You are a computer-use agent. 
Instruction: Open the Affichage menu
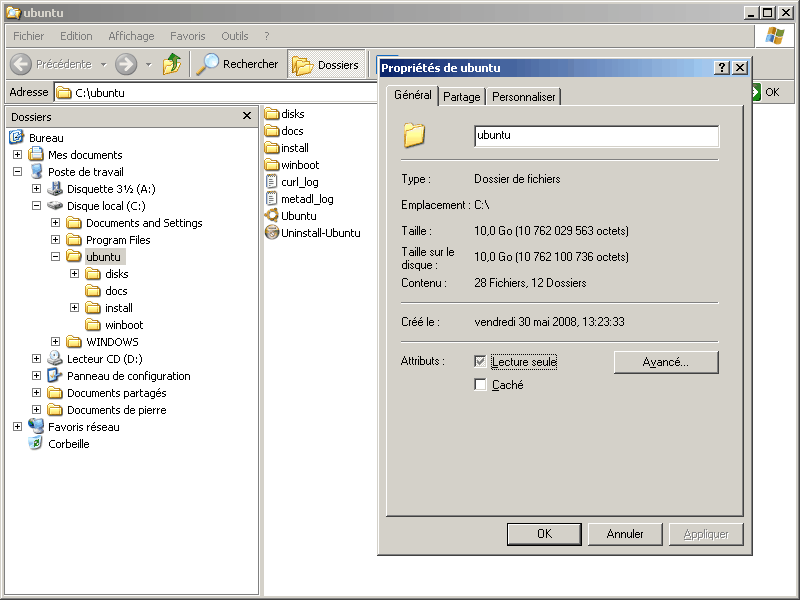131,36
